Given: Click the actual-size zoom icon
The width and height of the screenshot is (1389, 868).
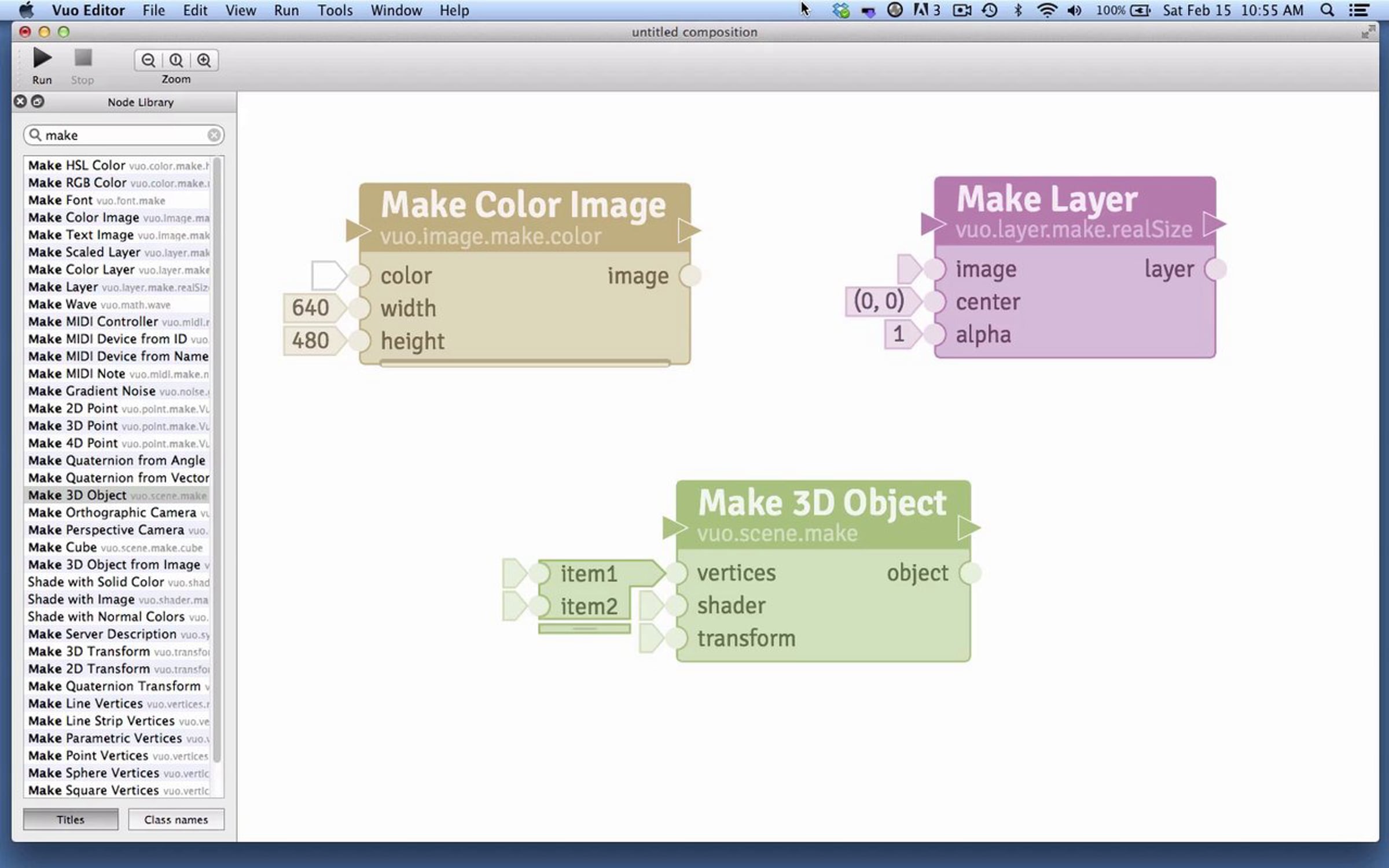Looking at the screenshot, I should click(176, 60).
